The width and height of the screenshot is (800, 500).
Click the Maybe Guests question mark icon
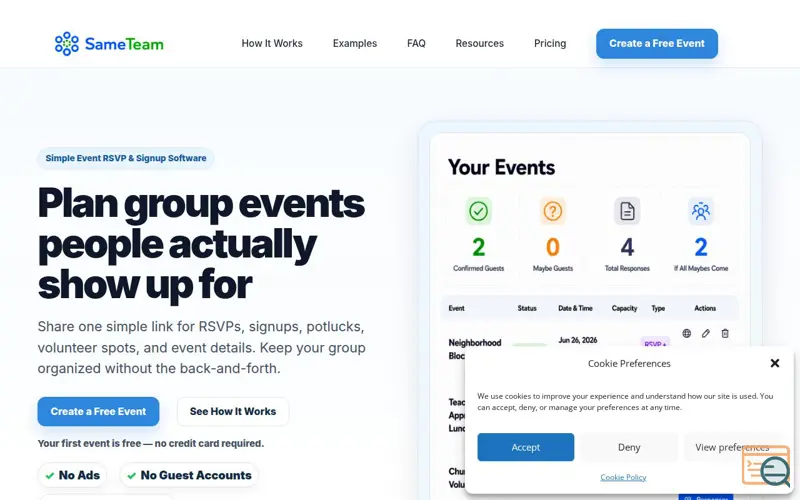click(553, 211)
